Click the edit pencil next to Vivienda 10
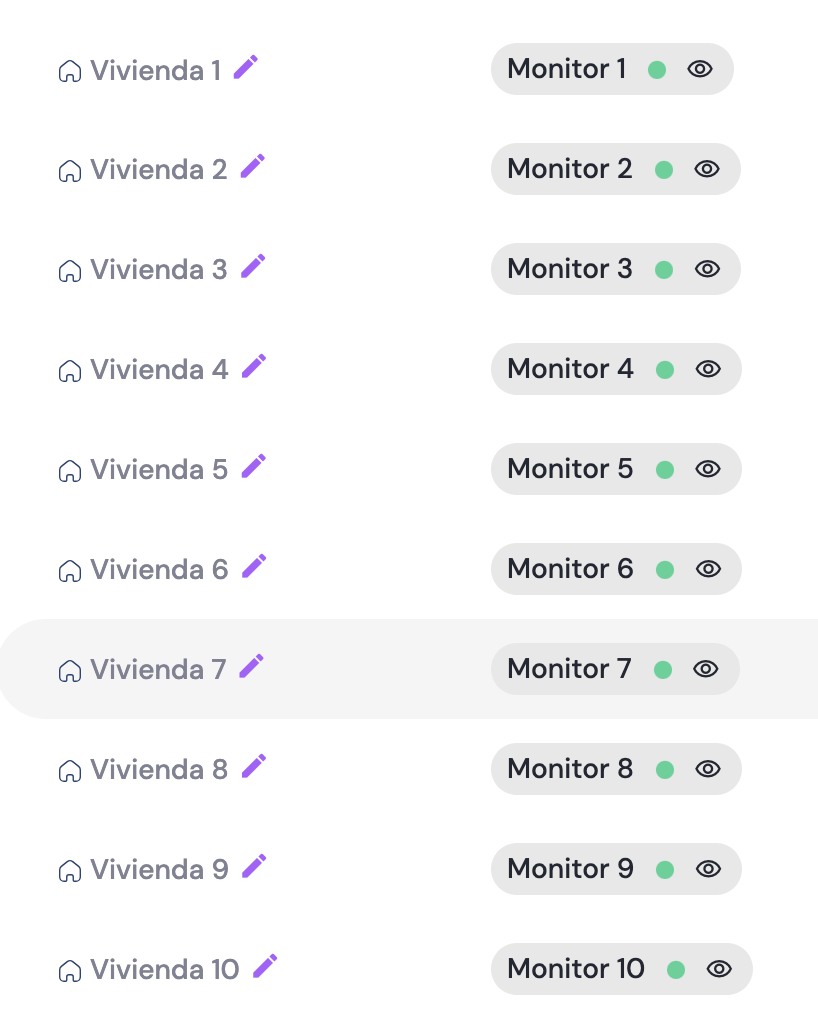Screen dimensions: 818x1014 (265, 967)
